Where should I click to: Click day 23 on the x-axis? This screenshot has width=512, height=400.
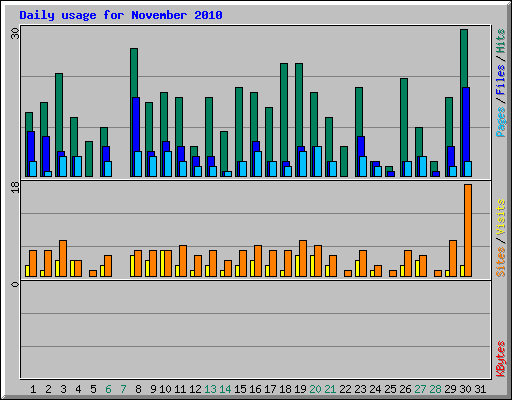click(360, 389)
